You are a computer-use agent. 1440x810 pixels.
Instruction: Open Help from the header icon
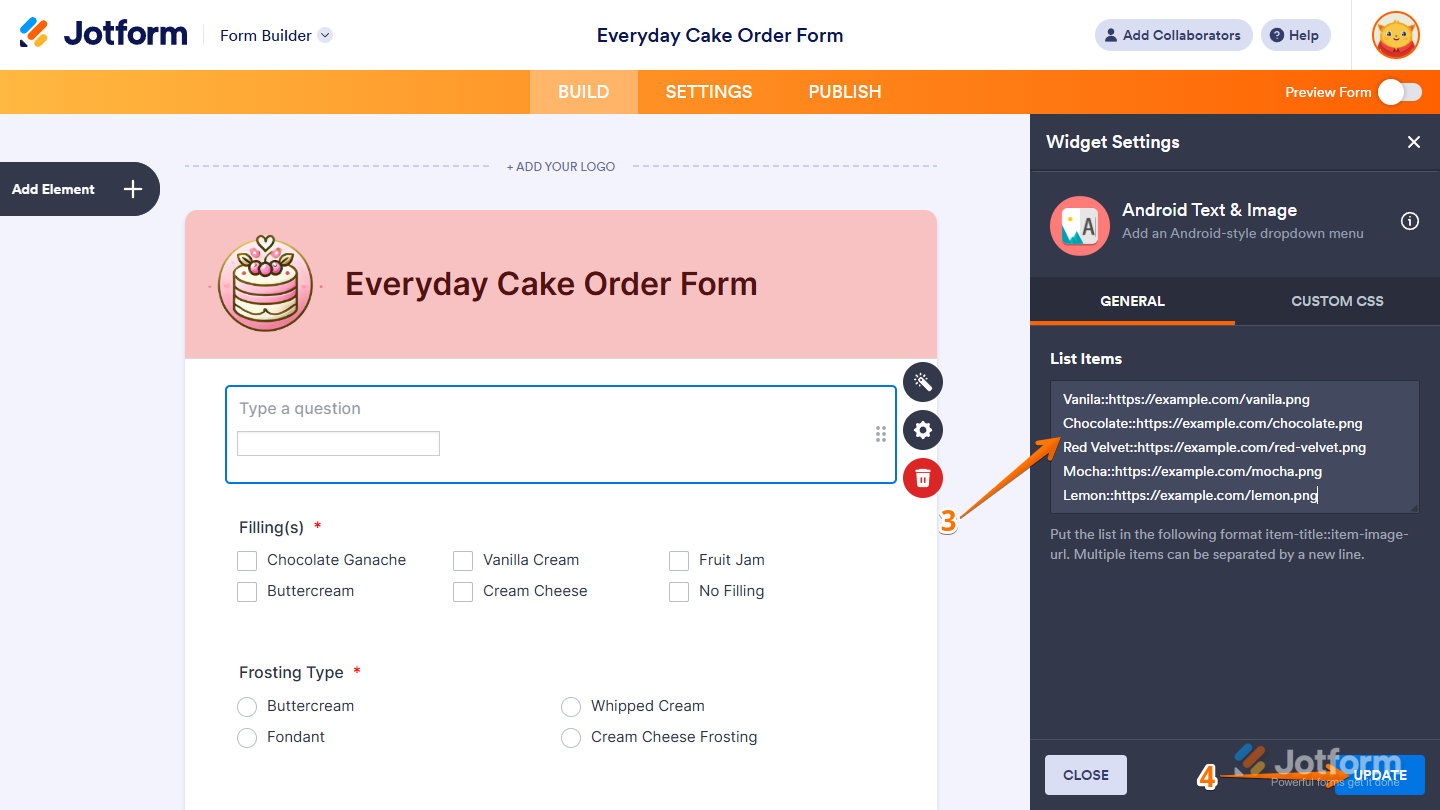tap(1295, 35)
